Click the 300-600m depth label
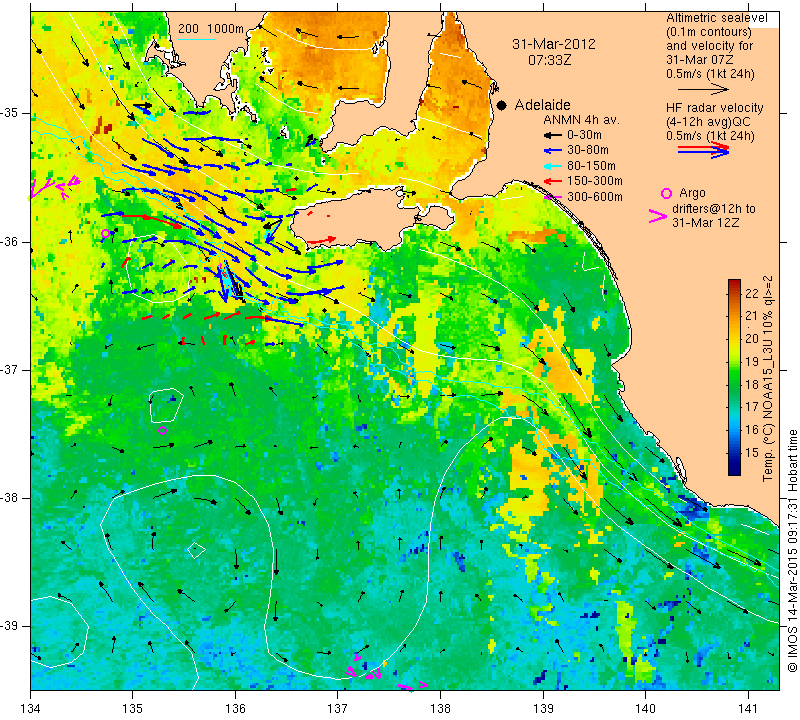 click(x=595, y=197)
